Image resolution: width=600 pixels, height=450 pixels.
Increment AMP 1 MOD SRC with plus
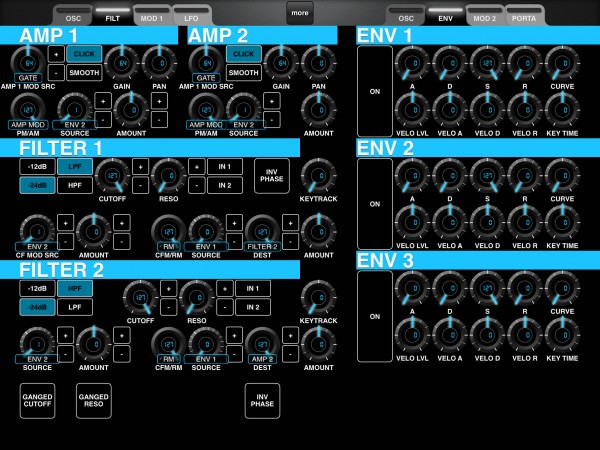(x=56, y=54)
